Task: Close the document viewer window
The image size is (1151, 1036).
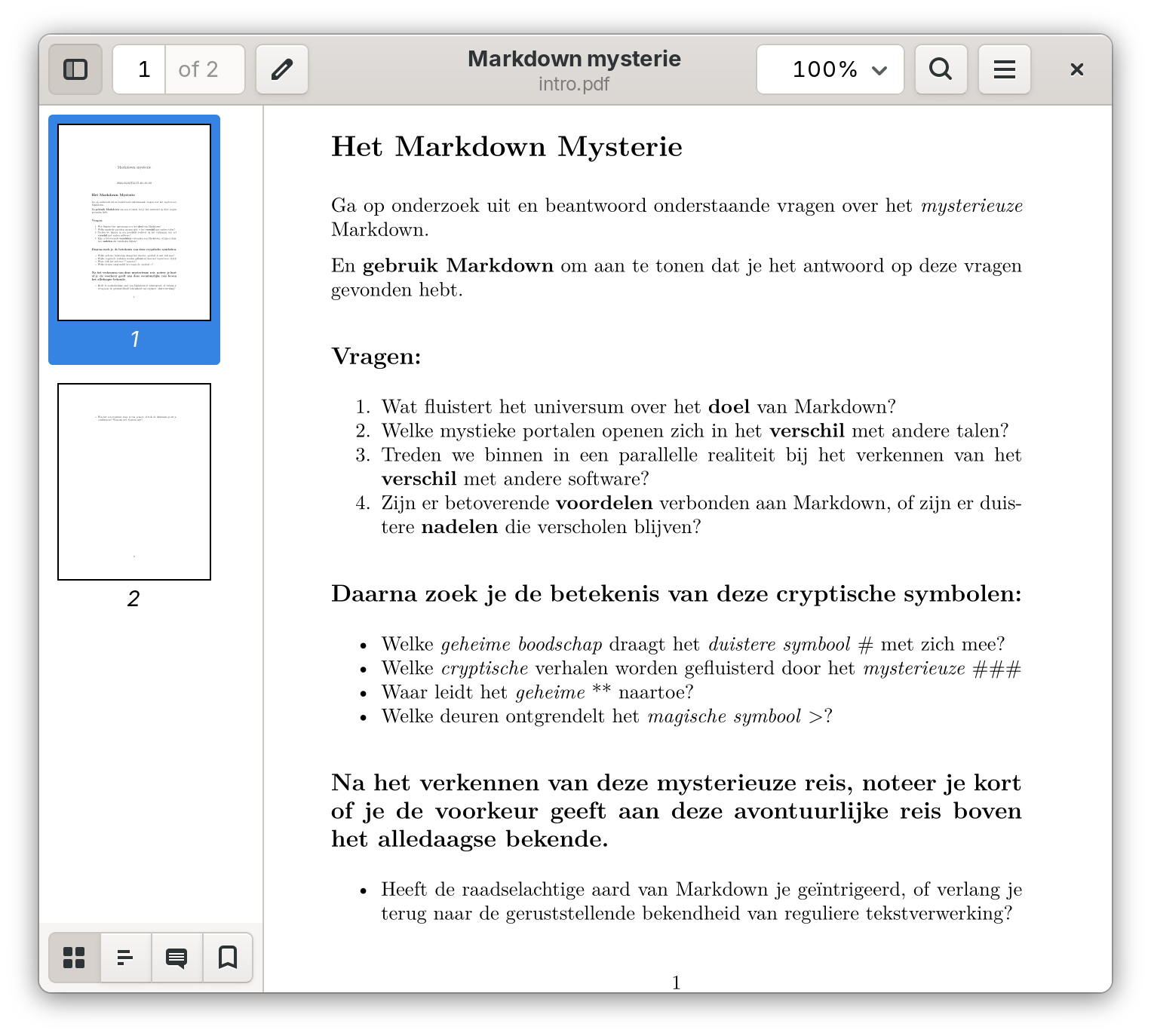Action: coord(1076,69)
